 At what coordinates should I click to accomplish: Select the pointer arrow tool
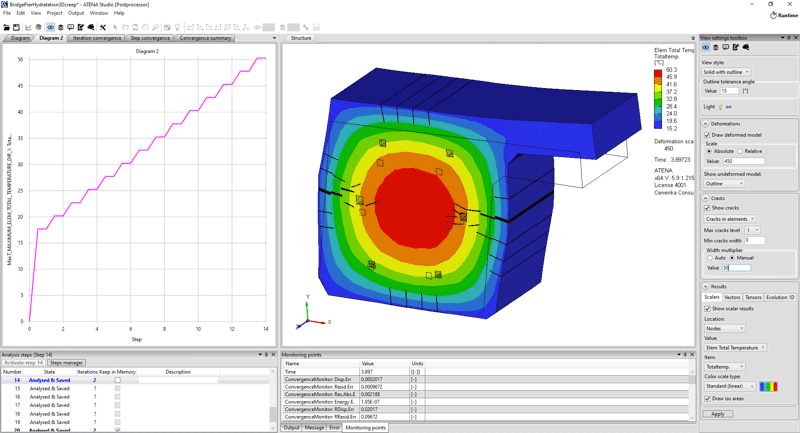coord(115,28)
